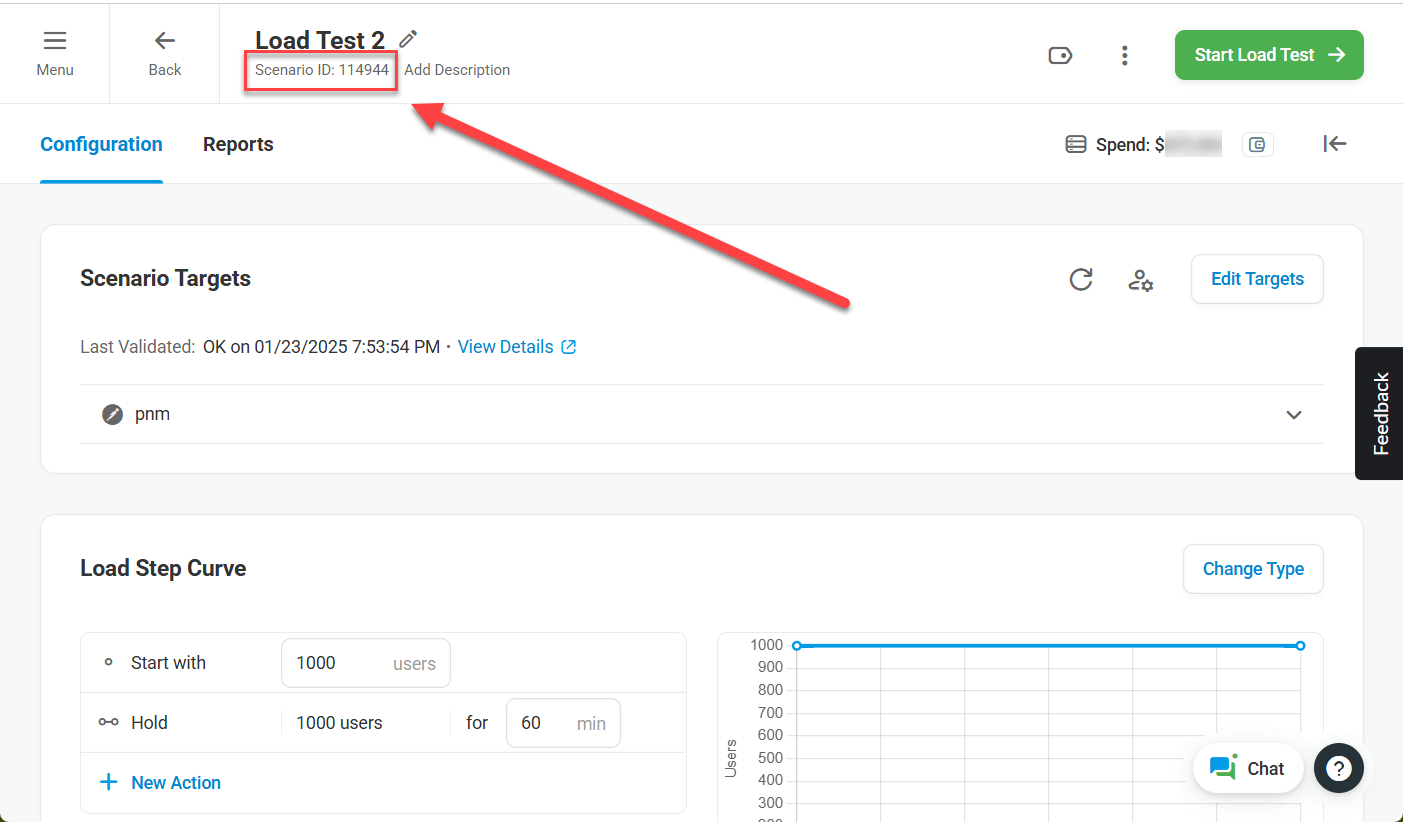This screenshot has height=822, width=1403.
Task: Click the wallet icon next to Spend
Action: point(1258,145)
